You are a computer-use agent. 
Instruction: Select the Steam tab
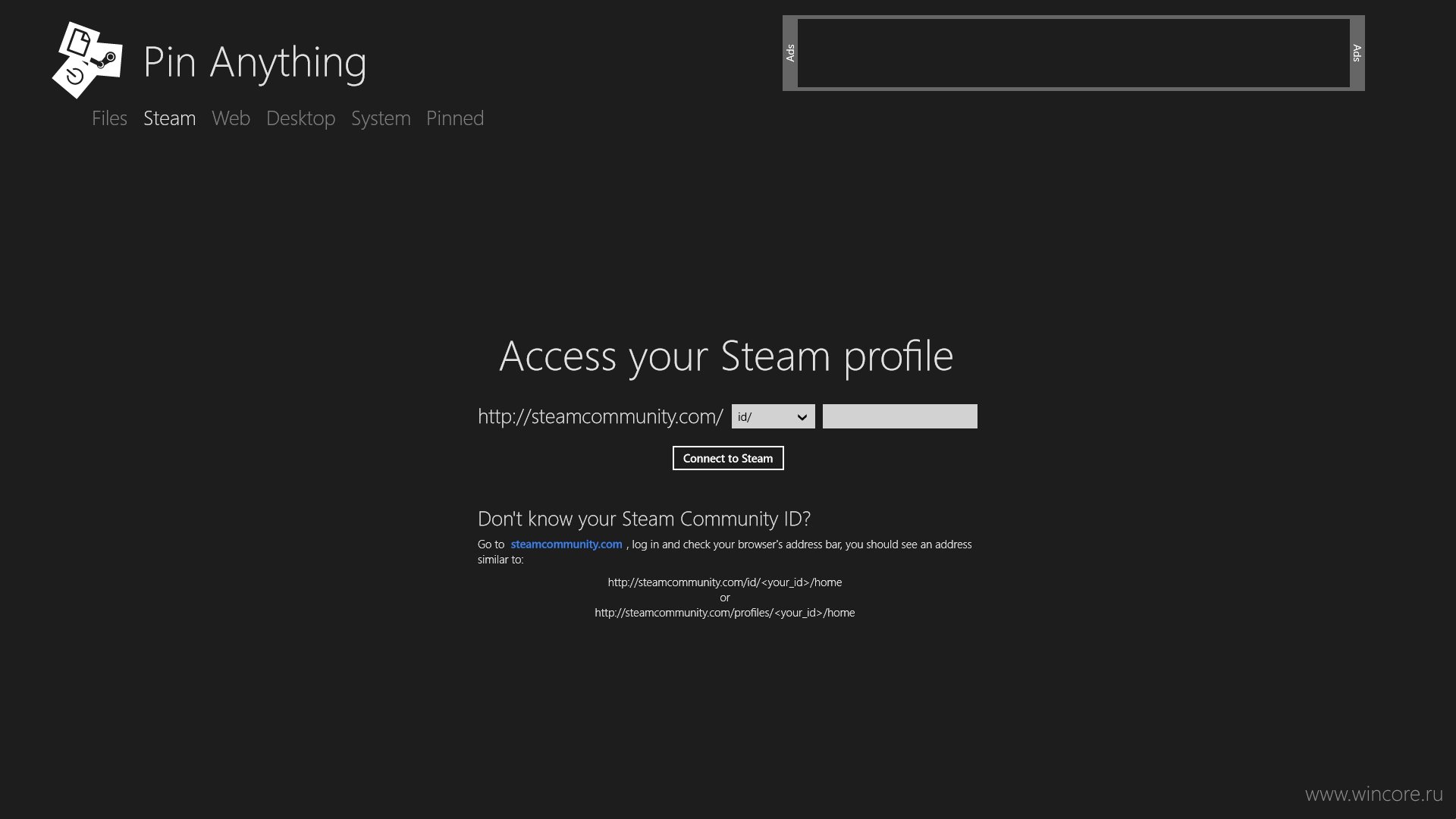tap(170, 118)
